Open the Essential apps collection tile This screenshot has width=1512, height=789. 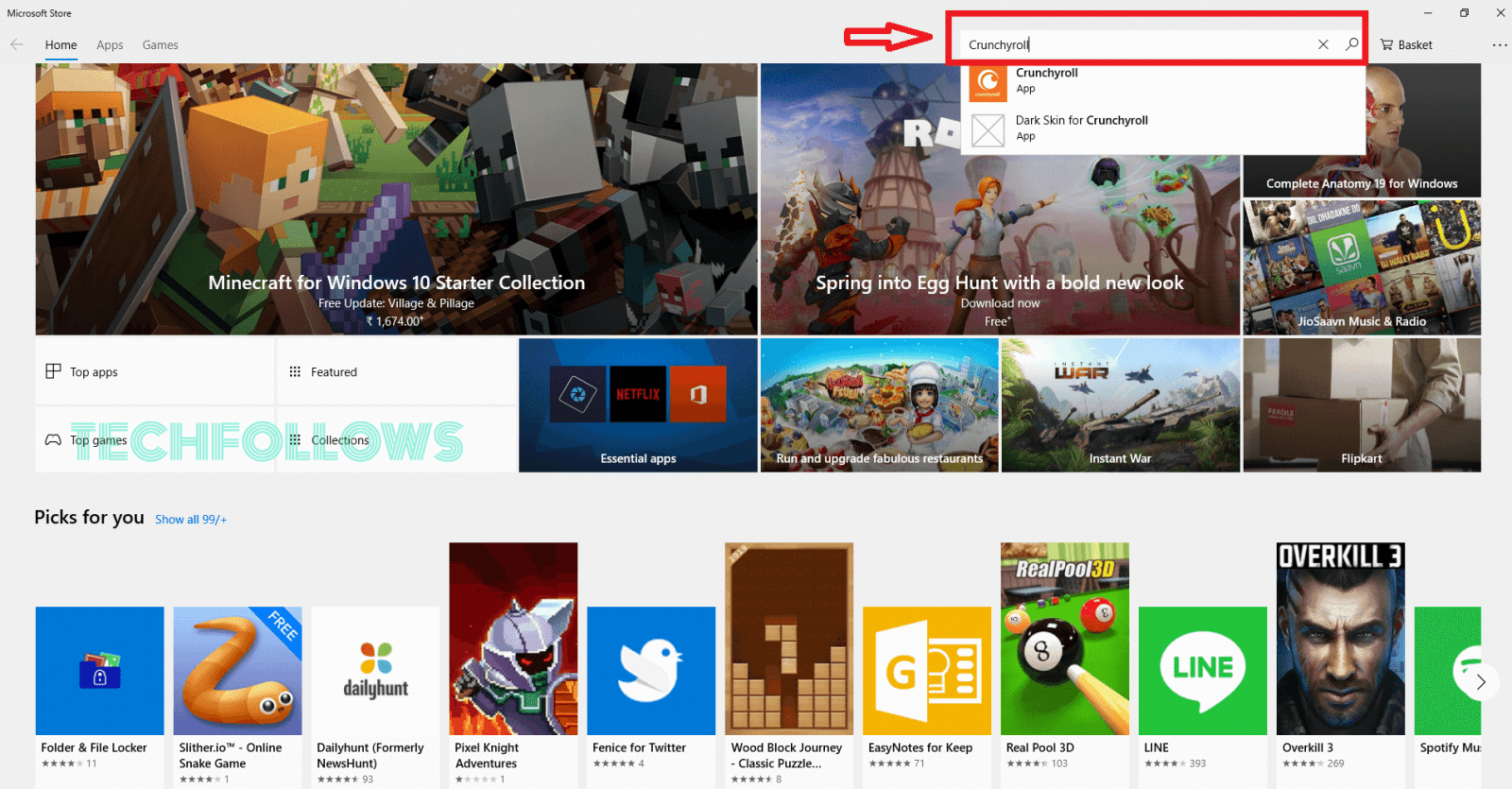(638, 405)
